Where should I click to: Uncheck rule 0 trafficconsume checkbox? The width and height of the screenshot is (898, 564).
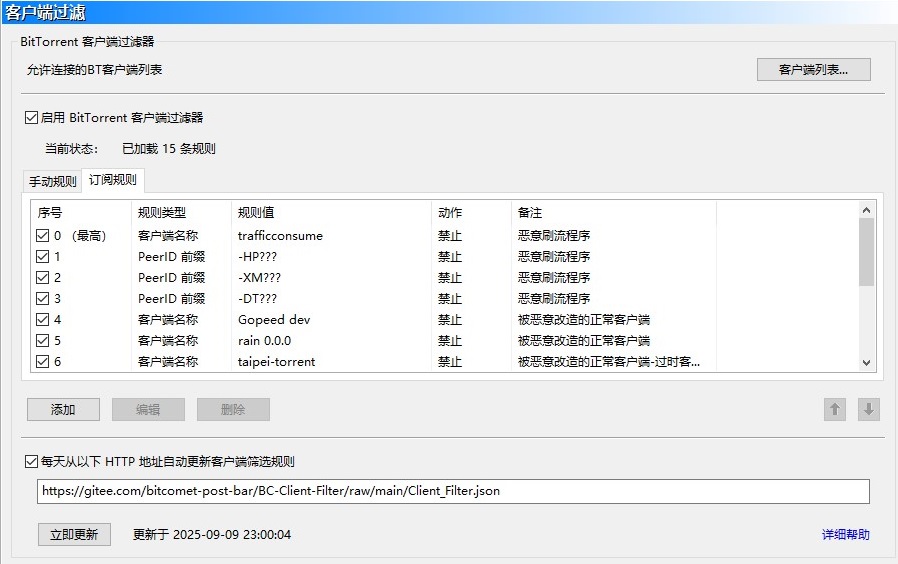click(x=42, y=236)
